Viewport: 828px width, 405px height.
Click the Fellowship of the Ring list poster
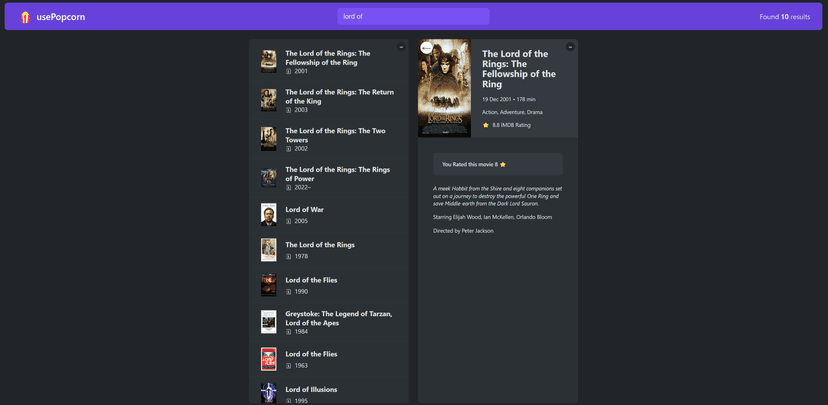[268, 62]
